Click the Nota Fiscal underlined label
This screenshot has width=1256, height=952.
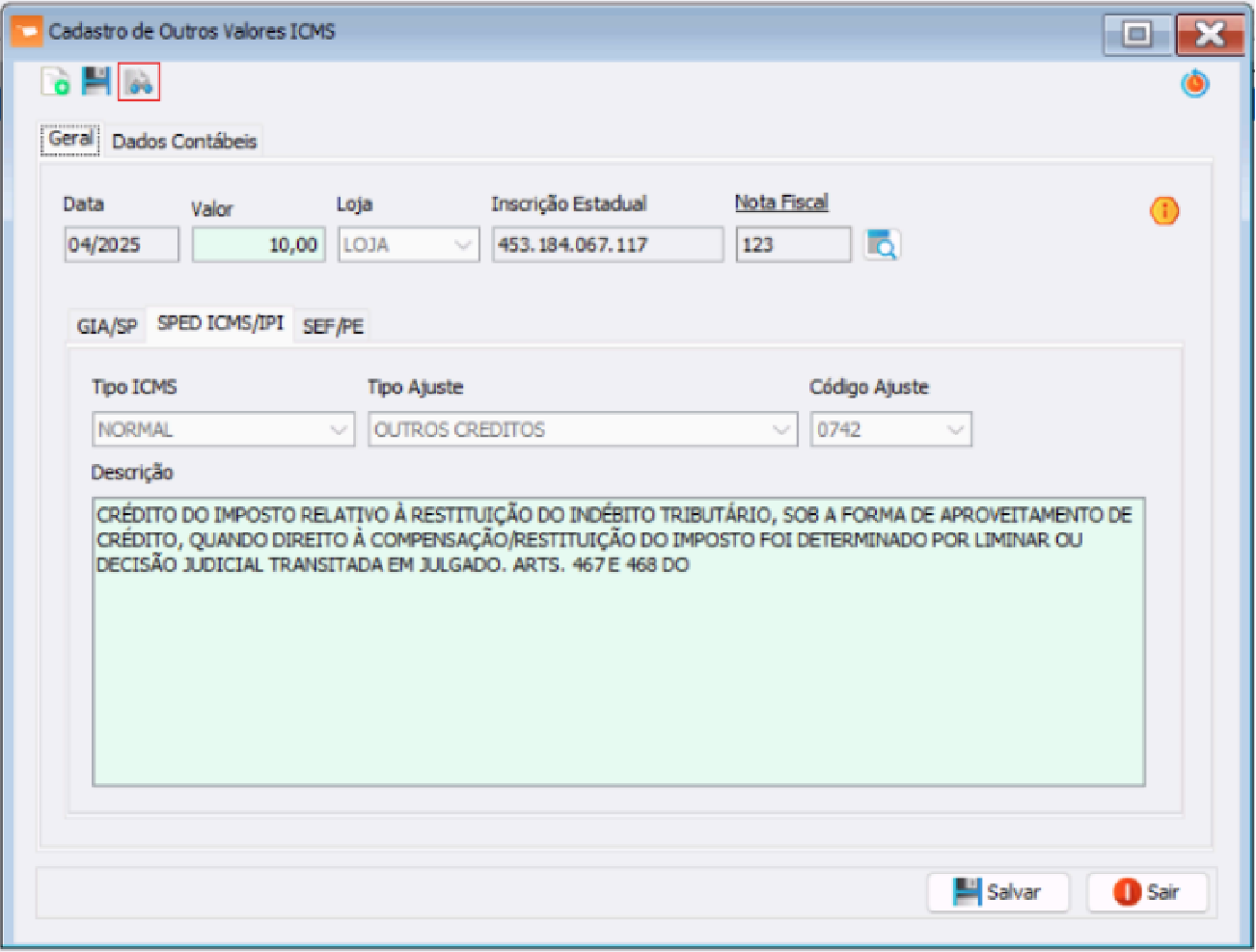(x=781, y=203)
